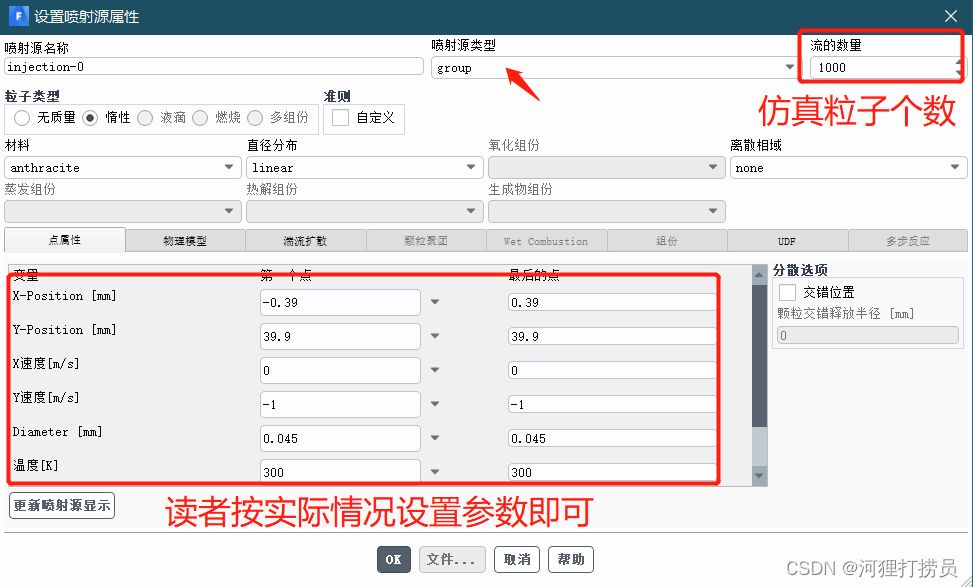973x587 pixels.
Task: Click the Diameter variable arrow icon
Action: tap(435, 438)
